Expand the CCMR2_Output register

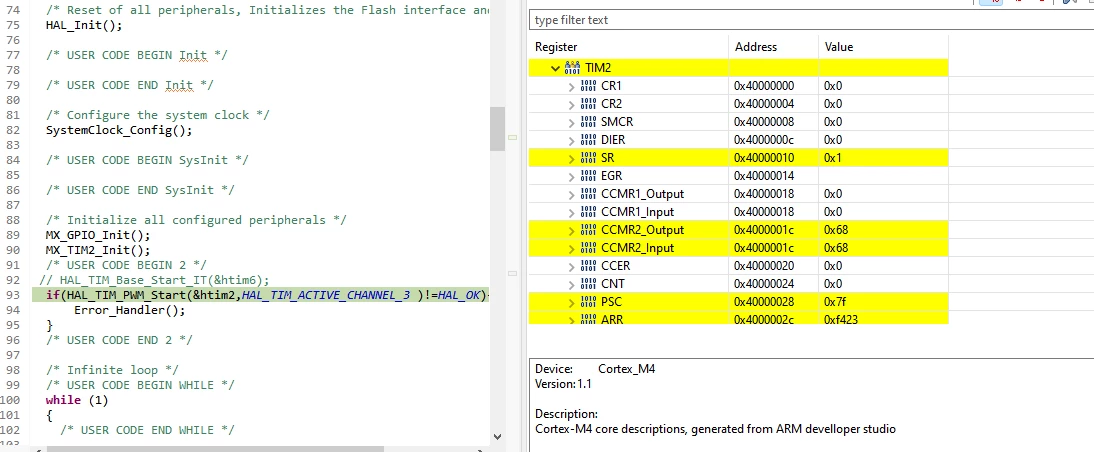[572, 231]
